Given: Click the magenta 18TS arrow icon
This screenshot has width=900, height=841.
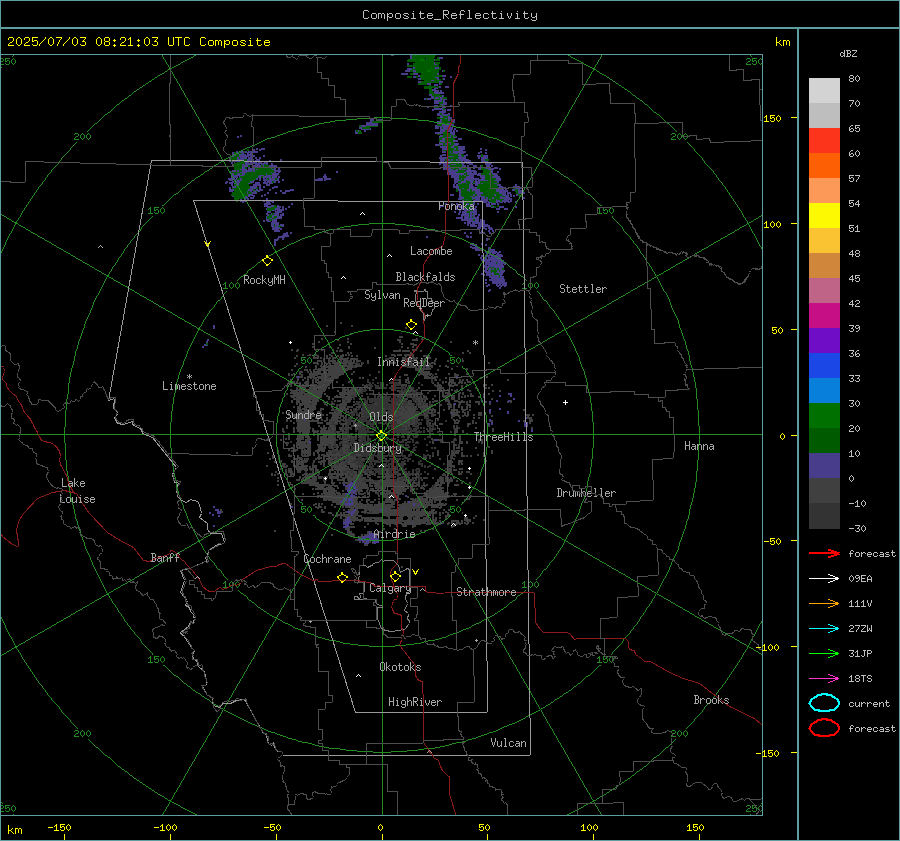Looking at the screenshot, I should tap(824, 679).
